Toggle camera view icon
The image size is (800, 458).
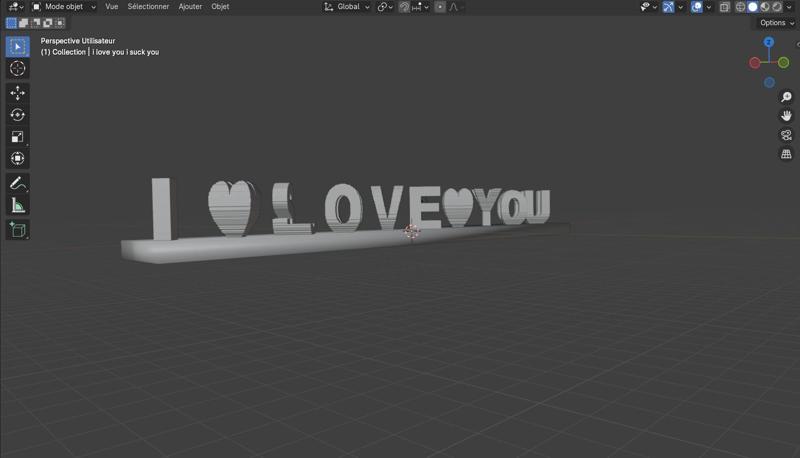point(786,135)
